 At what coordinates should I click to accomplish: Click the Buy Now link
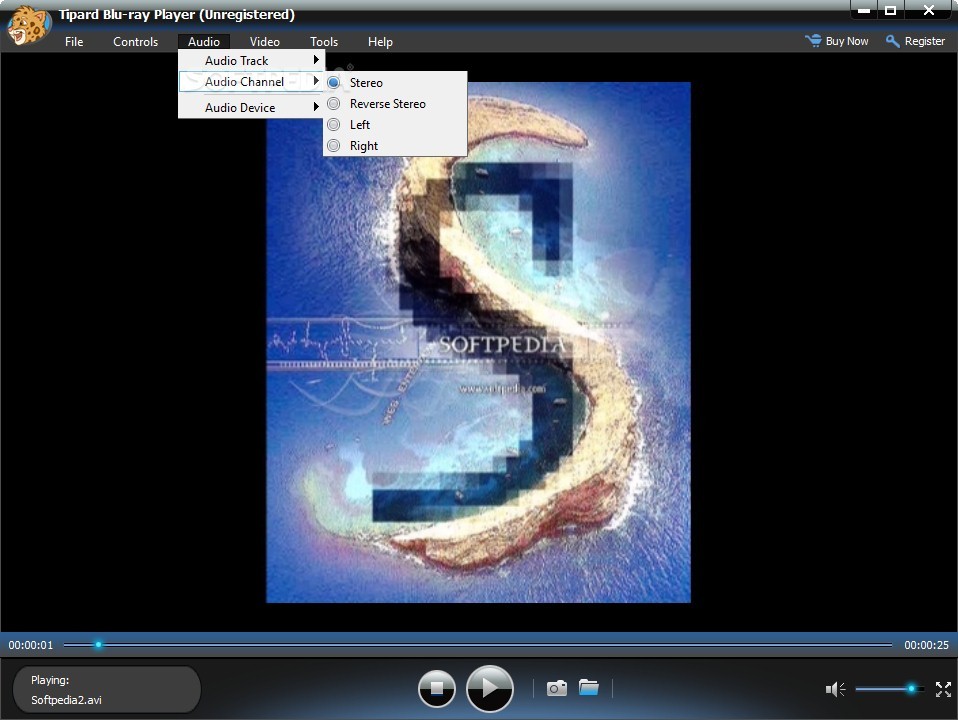pos(847,41)
